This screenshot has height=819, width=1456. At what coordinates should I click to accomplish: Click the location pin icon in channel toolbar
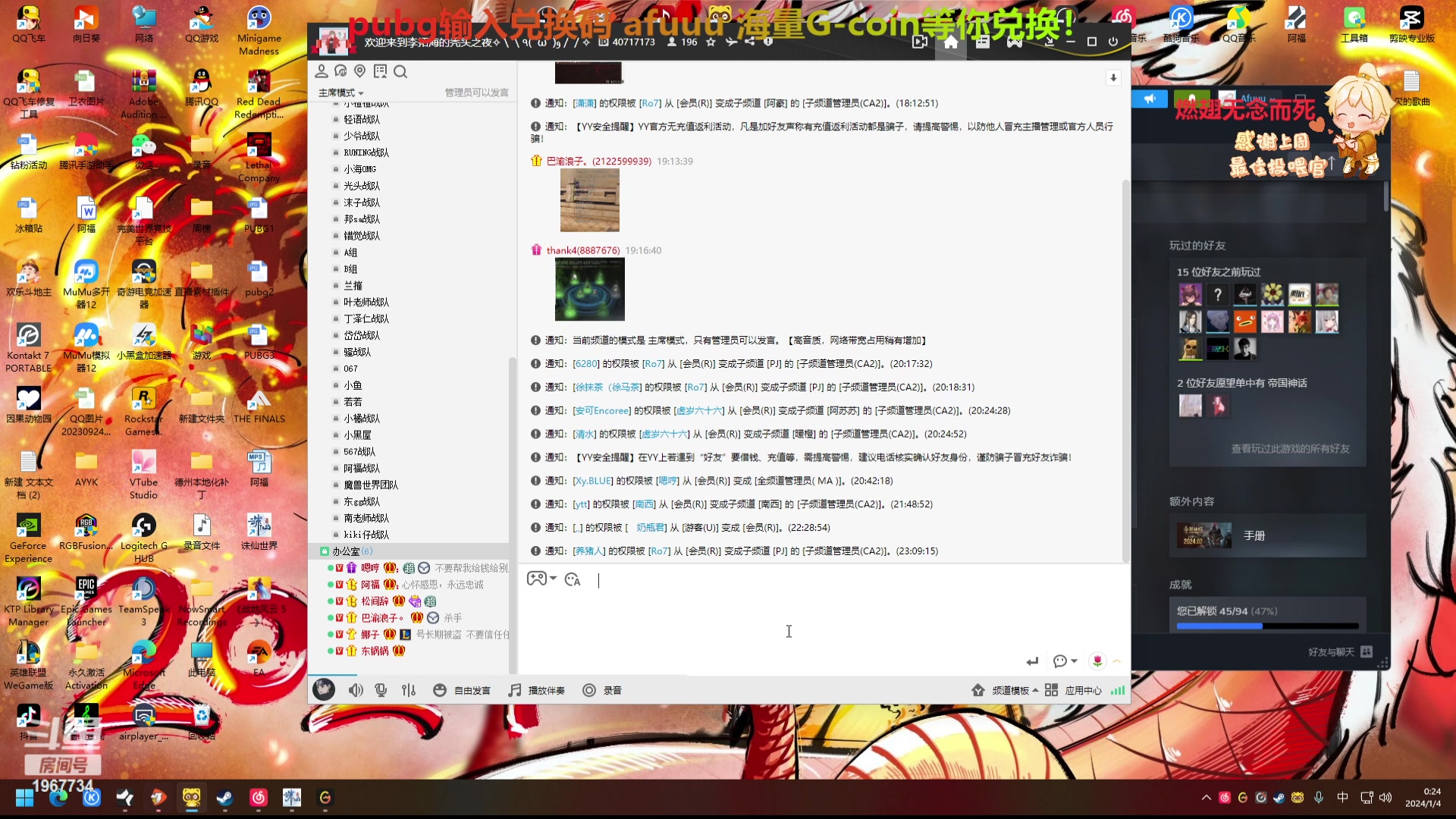point(360,71)
